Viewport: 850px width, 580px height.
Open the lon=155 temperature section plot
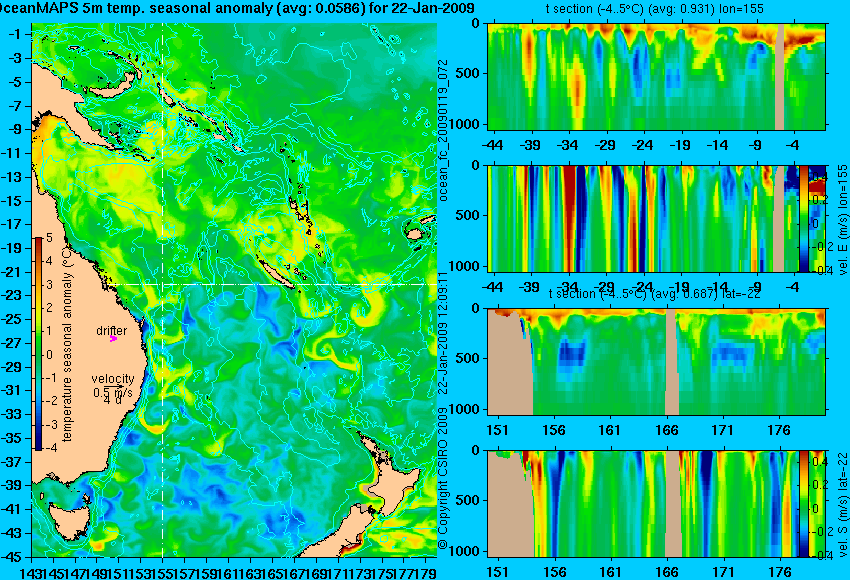coord(656,76)
